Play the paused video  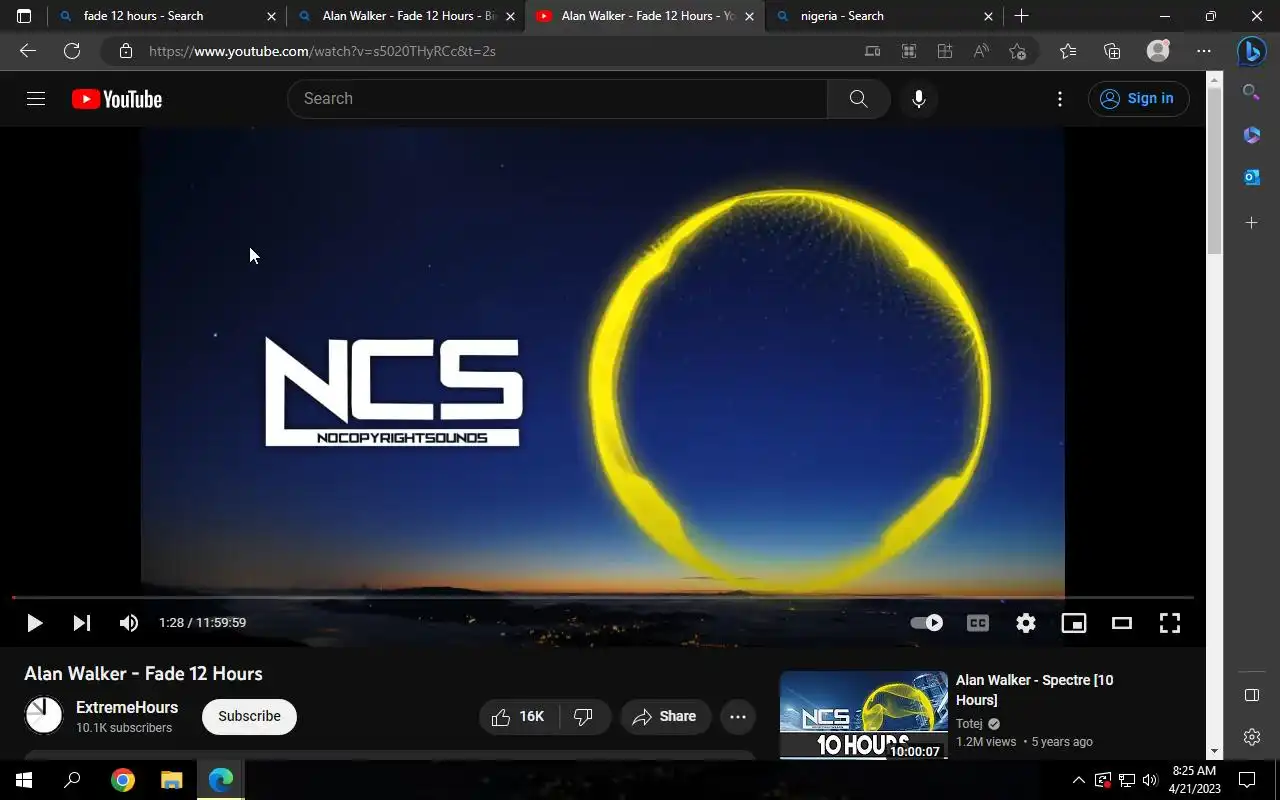[x=34, y=623]
